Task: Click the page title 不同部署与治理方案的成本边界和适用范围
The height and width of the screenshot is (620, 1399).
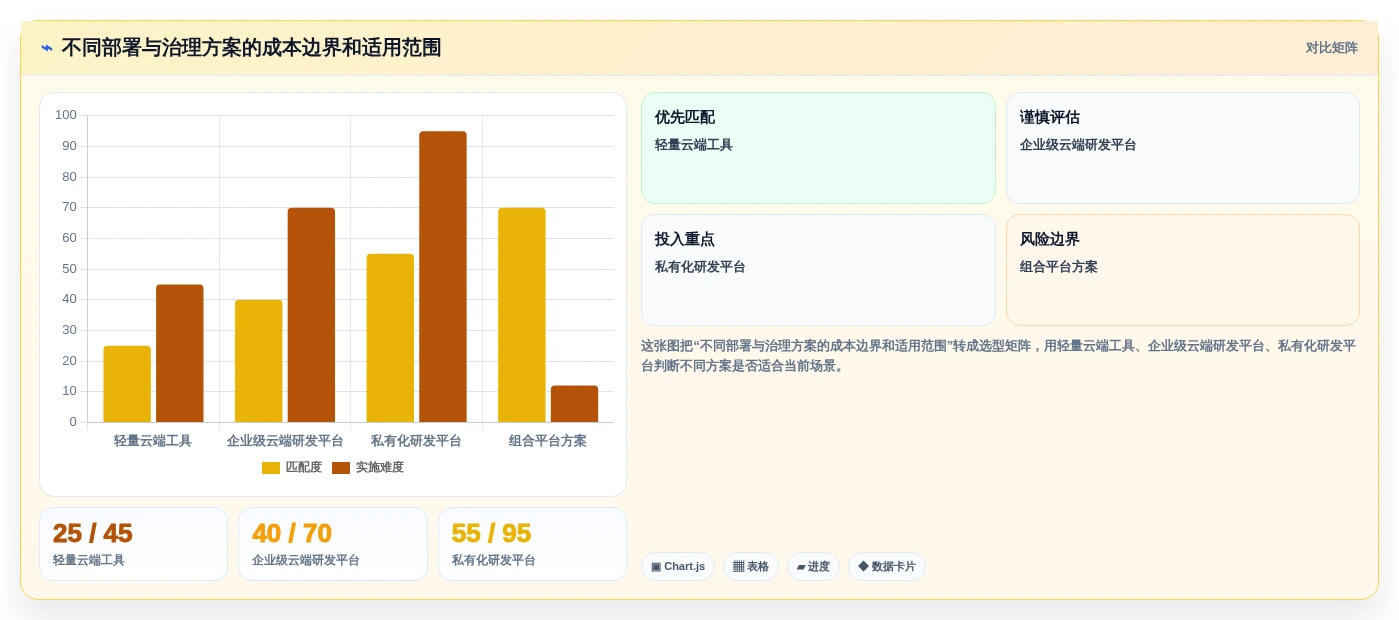Action: (x=251, y=48)
